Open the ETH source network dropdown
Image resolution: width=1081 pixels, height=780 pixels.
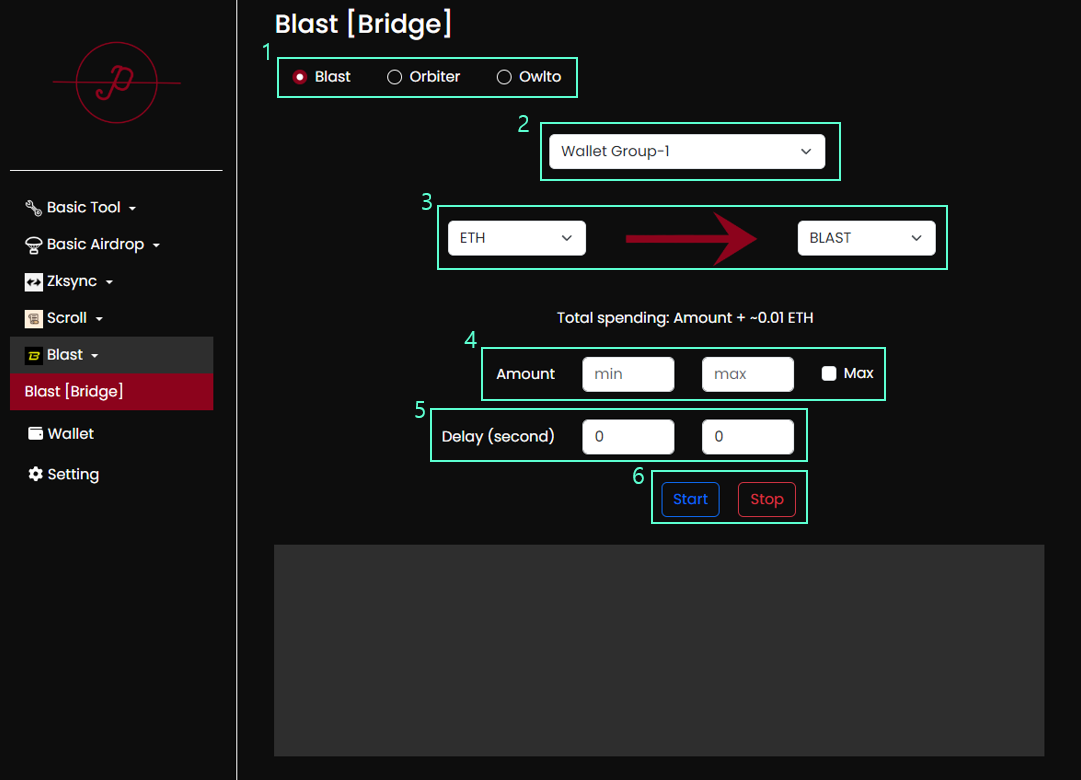[x=516, y=238]
